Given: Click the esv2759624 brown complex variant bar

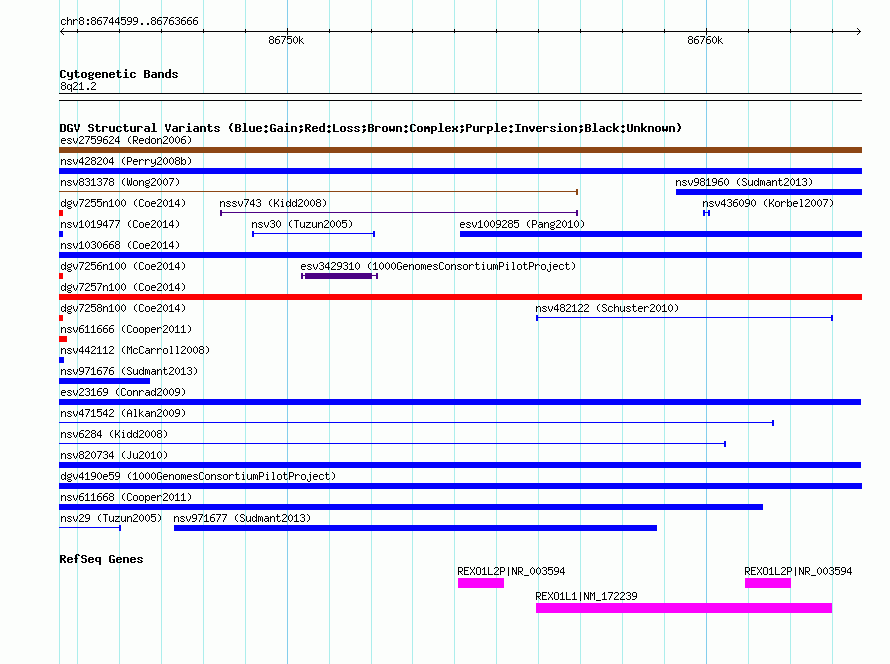Looking at the screenshot, I should (460, 150).
